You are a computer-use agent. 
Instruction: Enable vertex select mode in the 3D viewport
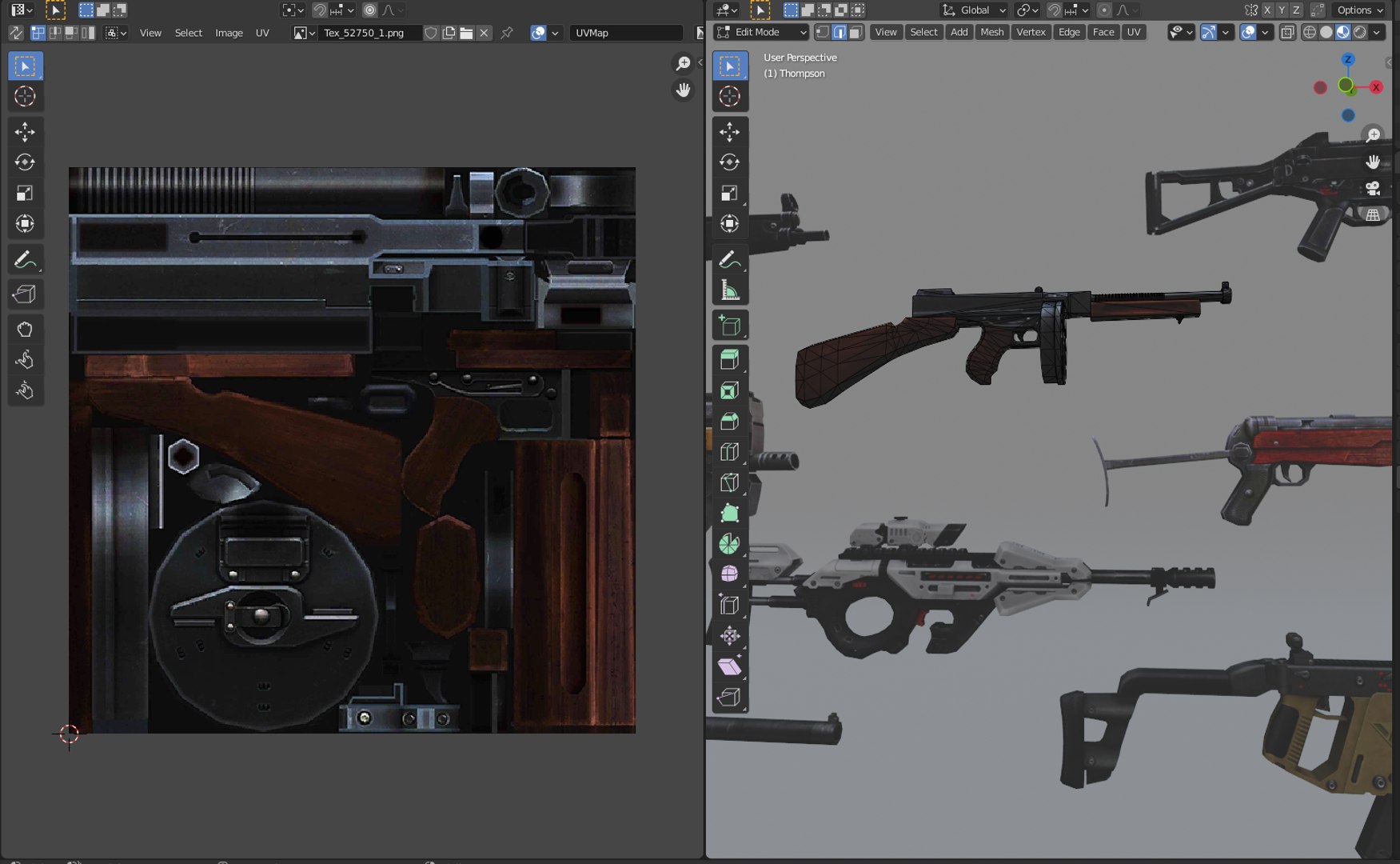[x=822, y=32]
